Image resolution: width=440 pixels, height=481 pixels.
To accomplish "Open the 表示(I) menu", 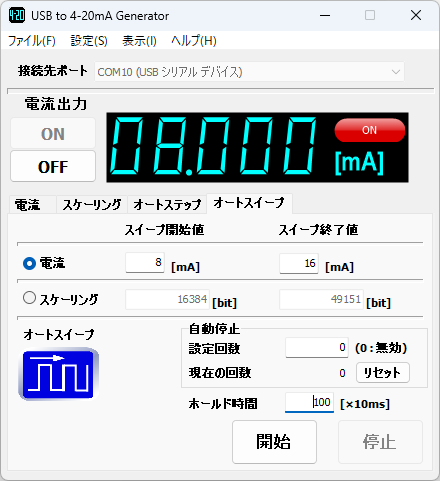I will pos(139,41).
